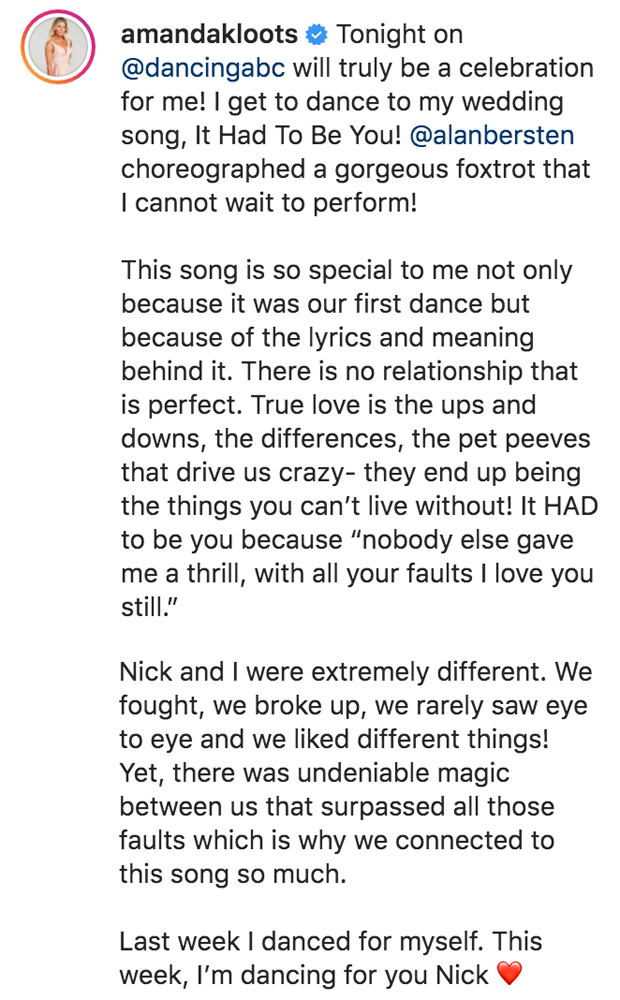Click the quoted lyric 'nobody else gave'
The image size is (620, 1000).
(466, 540)
